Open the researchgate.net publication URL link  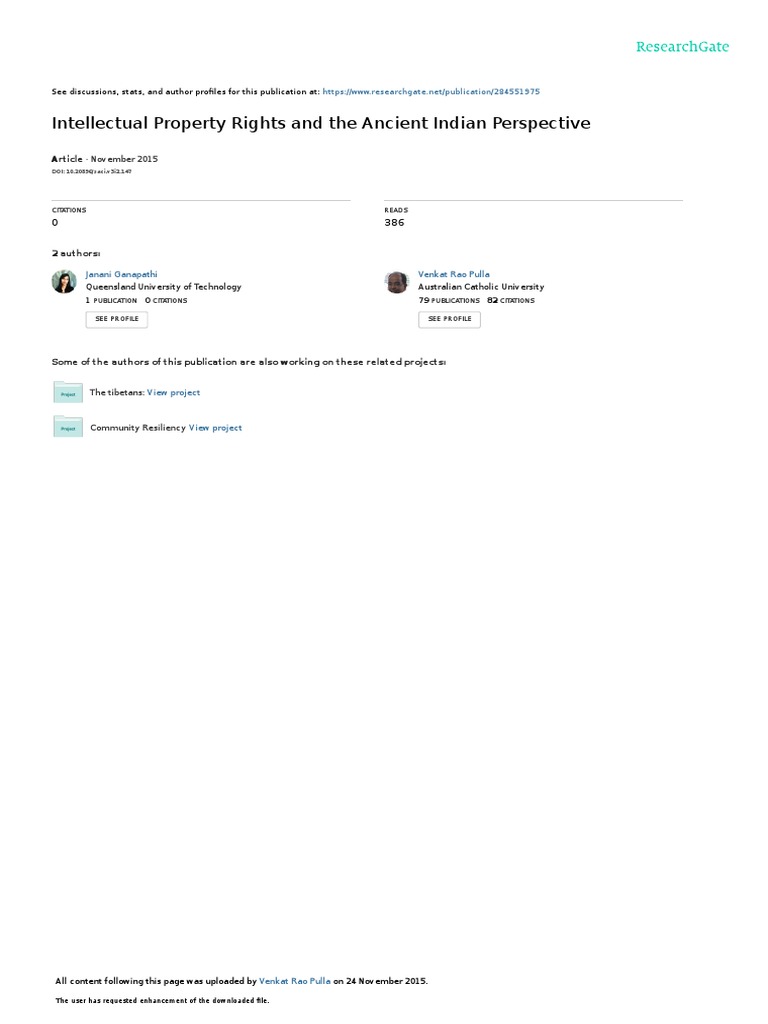431,91
